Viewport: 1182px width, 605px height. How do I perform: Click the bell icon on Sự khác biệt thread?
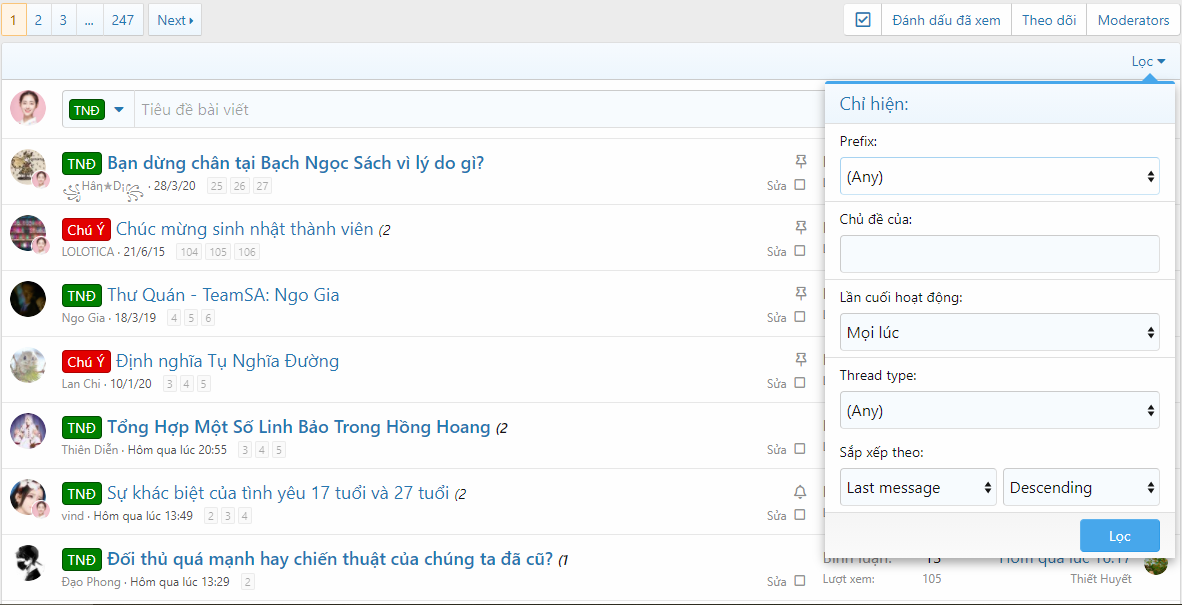(800, 492)
